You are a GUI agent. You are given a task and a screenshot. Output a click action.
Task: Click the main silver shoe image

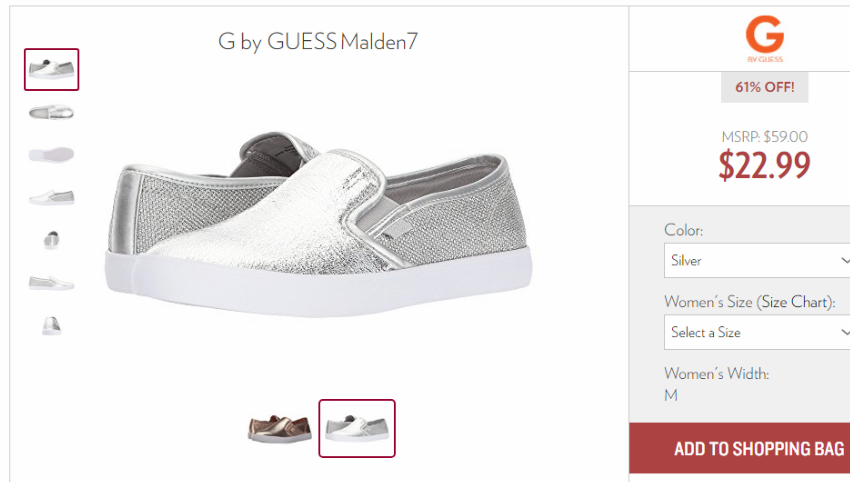click(319, 223)
